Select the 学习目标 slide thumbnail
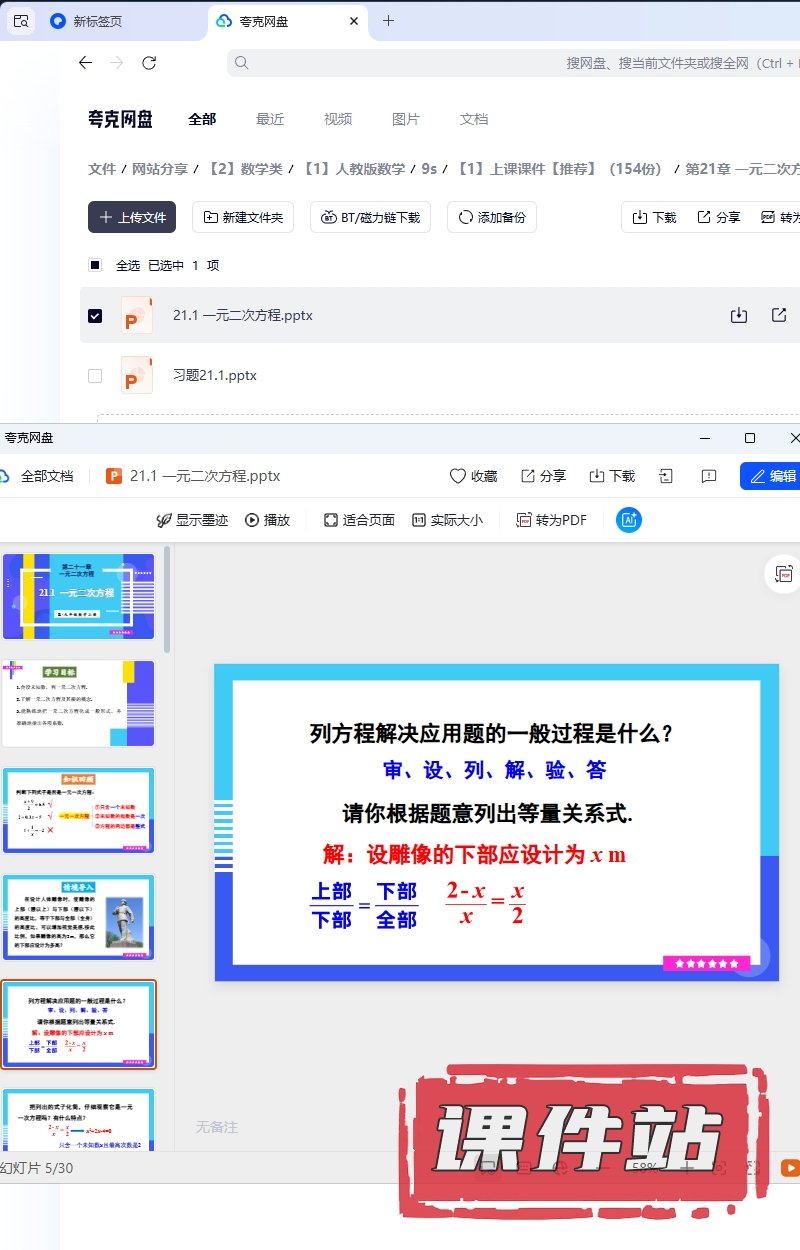The image size is (800, 1250). [79, 703]
